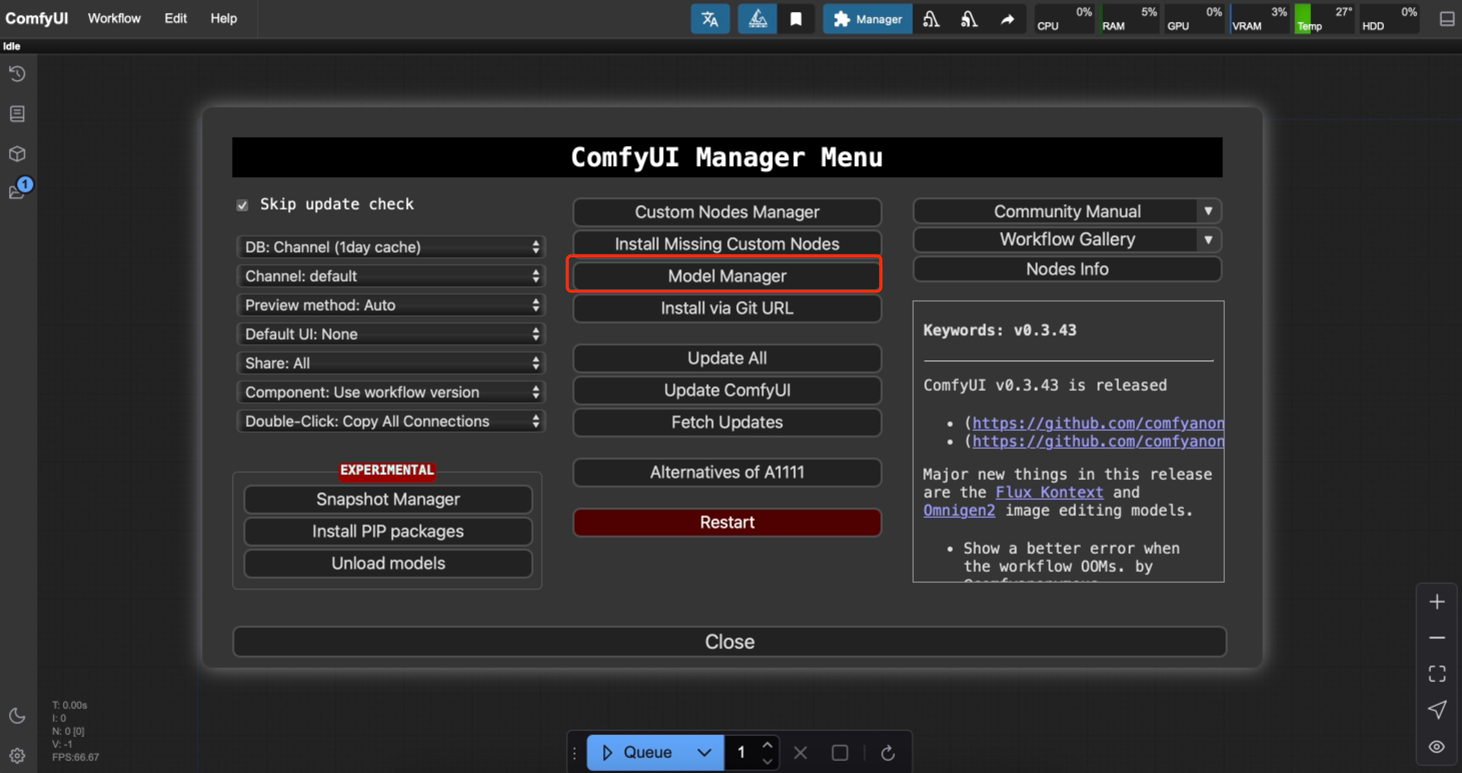This screenshot has height=773, width=1462.
Task: Click the paper-plane select mode icon
Action: (x=1437, y=710)
